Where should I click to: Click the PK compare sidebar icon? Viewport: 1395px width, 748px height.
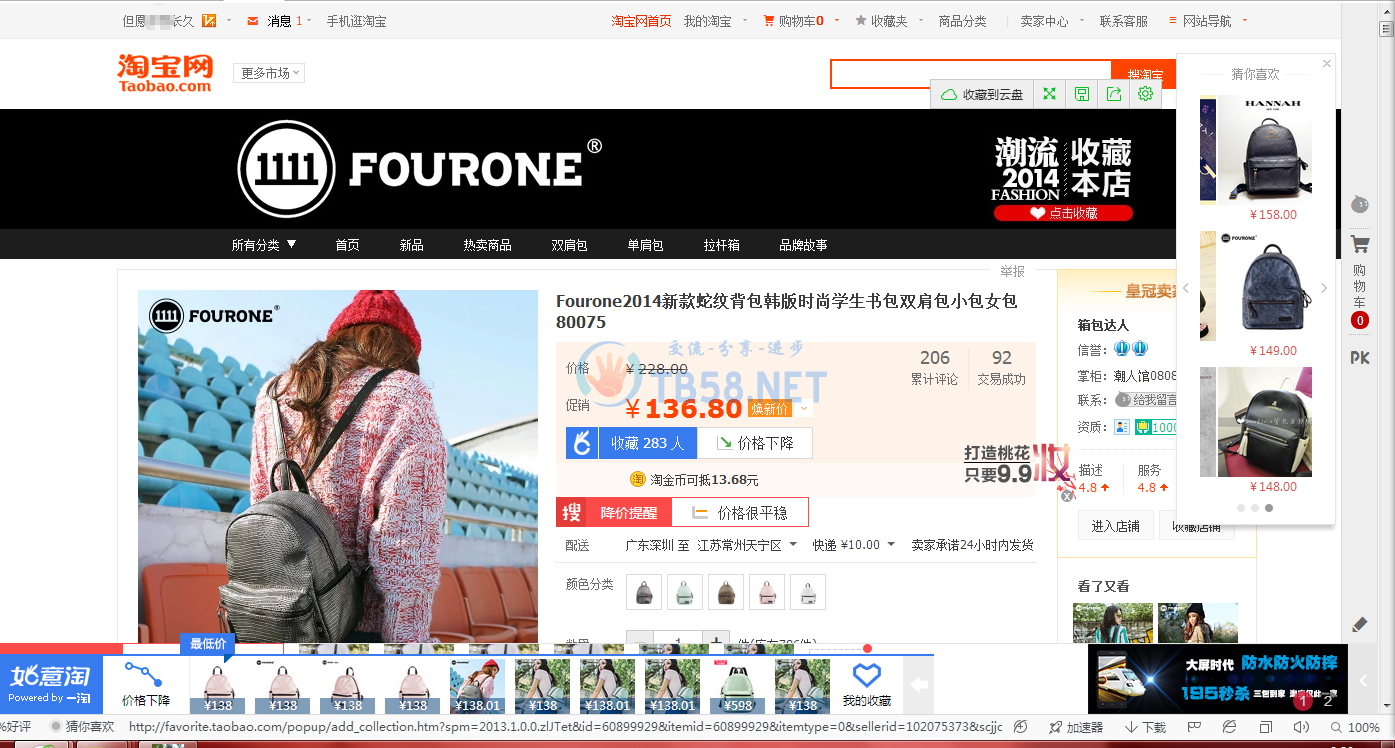pos(1359,358)
